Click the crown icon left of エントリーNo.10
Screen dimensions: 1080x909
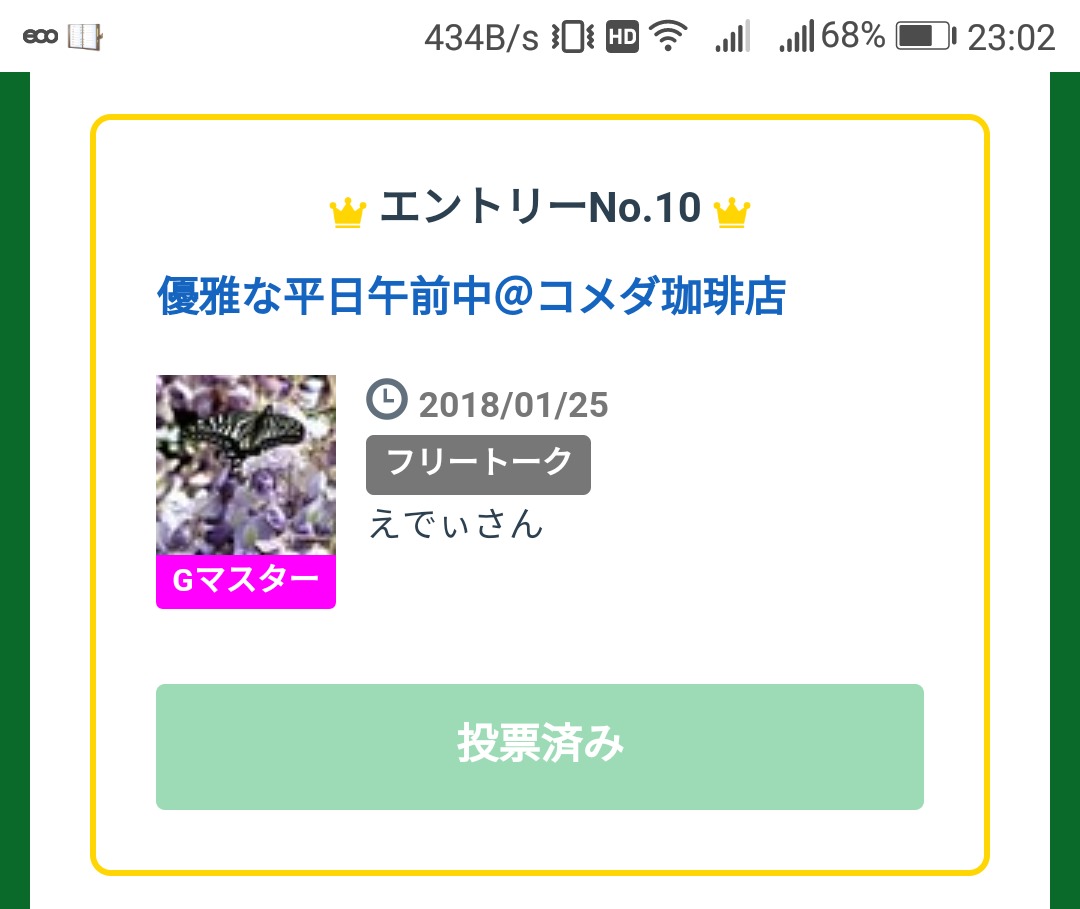pos(347,212)
